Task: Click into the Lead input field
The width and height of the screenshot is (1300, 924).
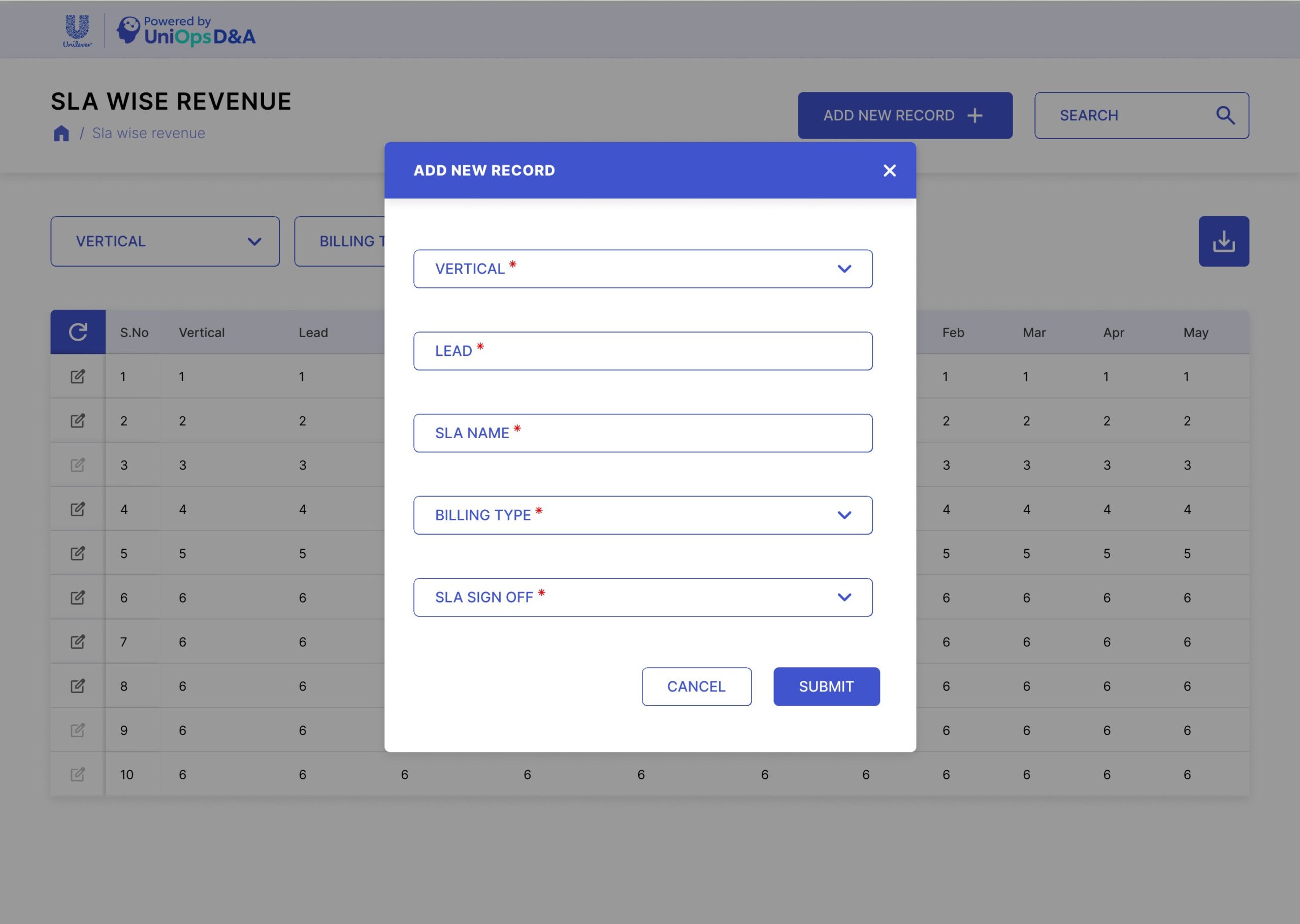Action: [642, 351]
